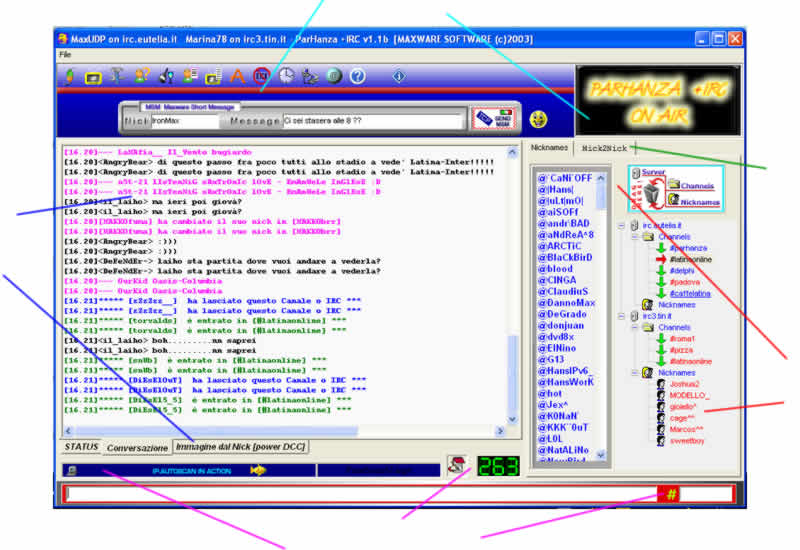Open the blue question mark help icon
Screen dimensions: 800x550
(x=358, y=77)
